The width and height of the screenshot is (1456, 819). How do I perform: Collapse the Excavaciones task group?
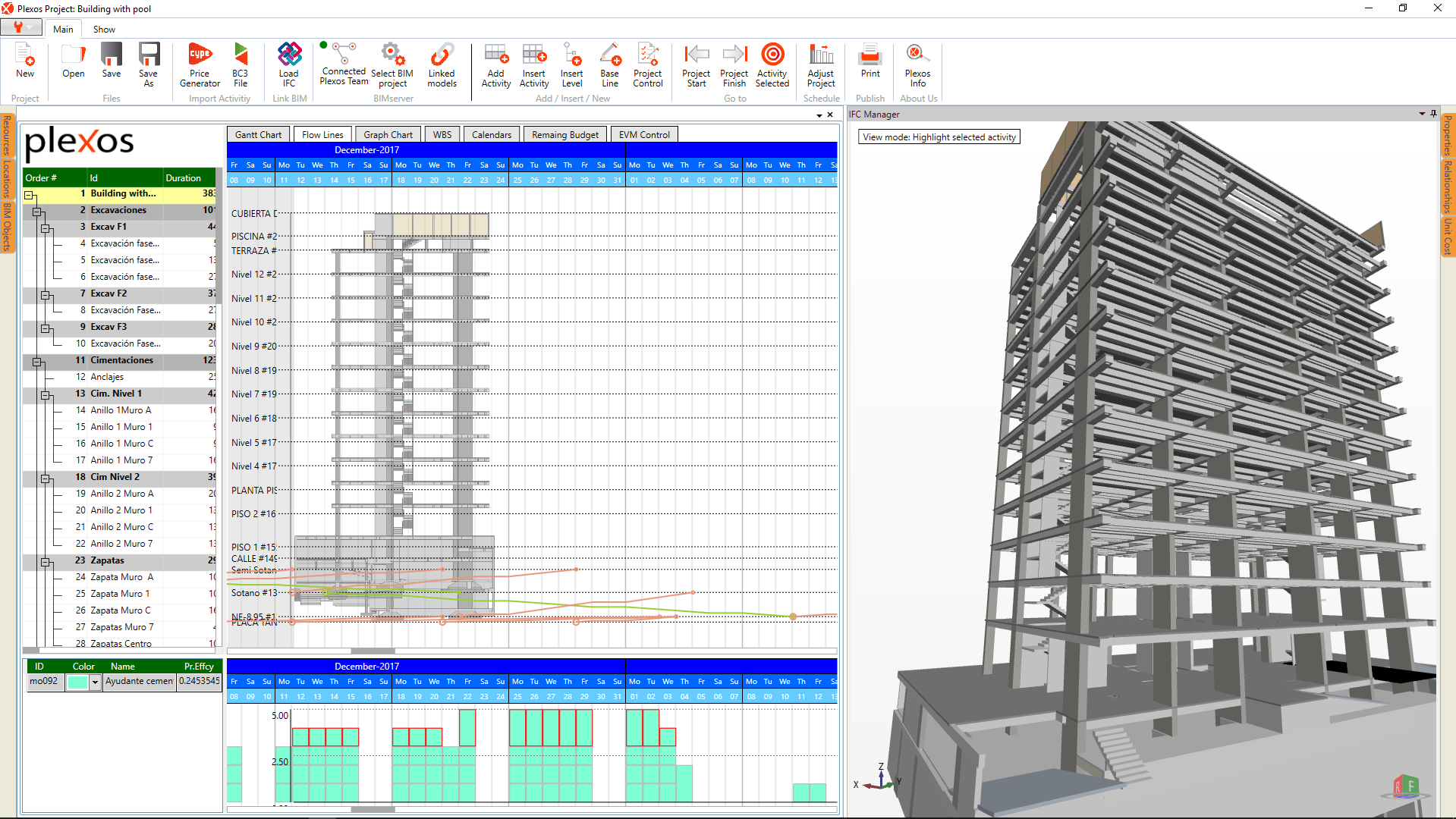tap(37, 210)
